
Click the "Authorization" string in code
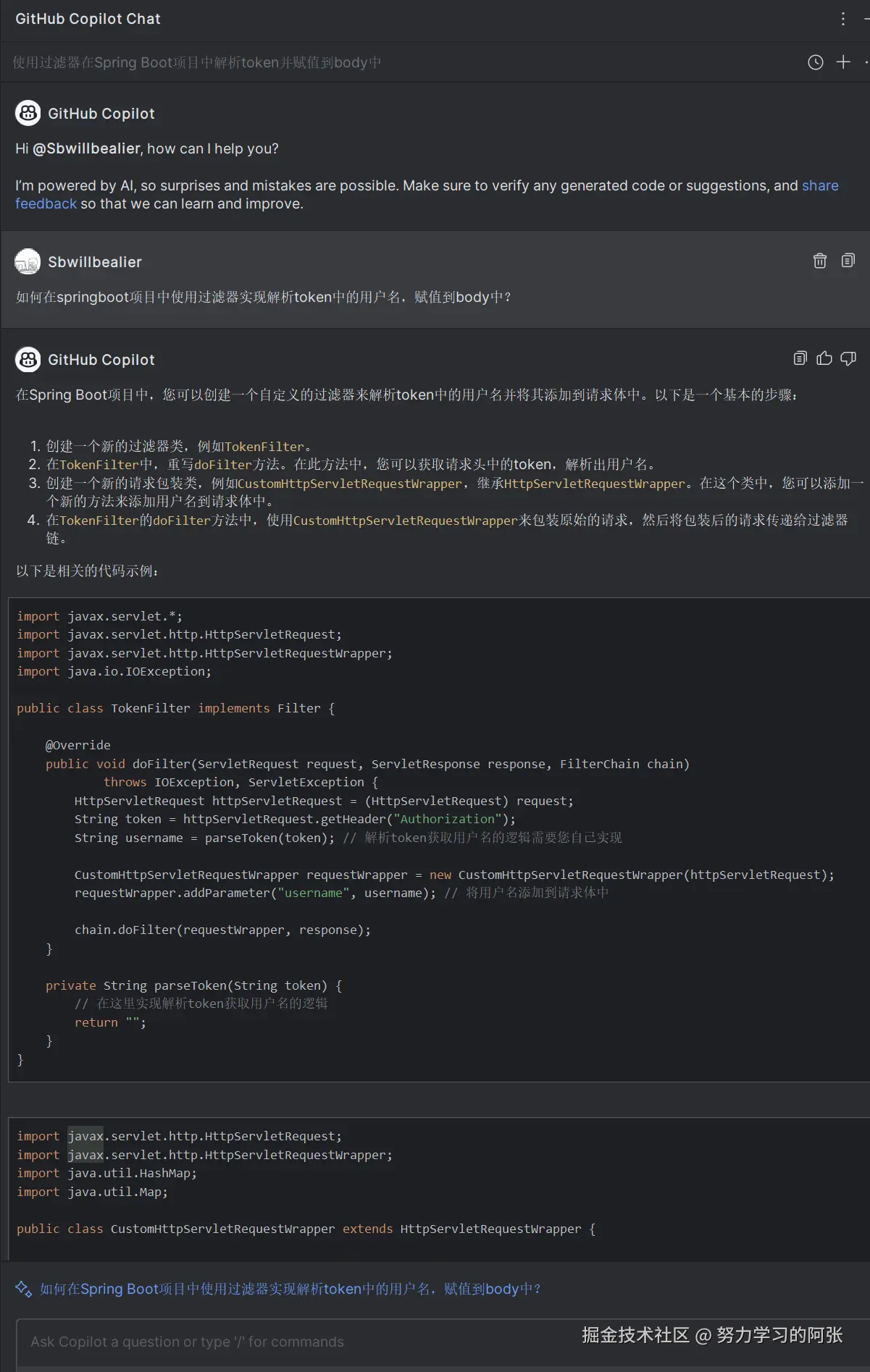point(448,819)
